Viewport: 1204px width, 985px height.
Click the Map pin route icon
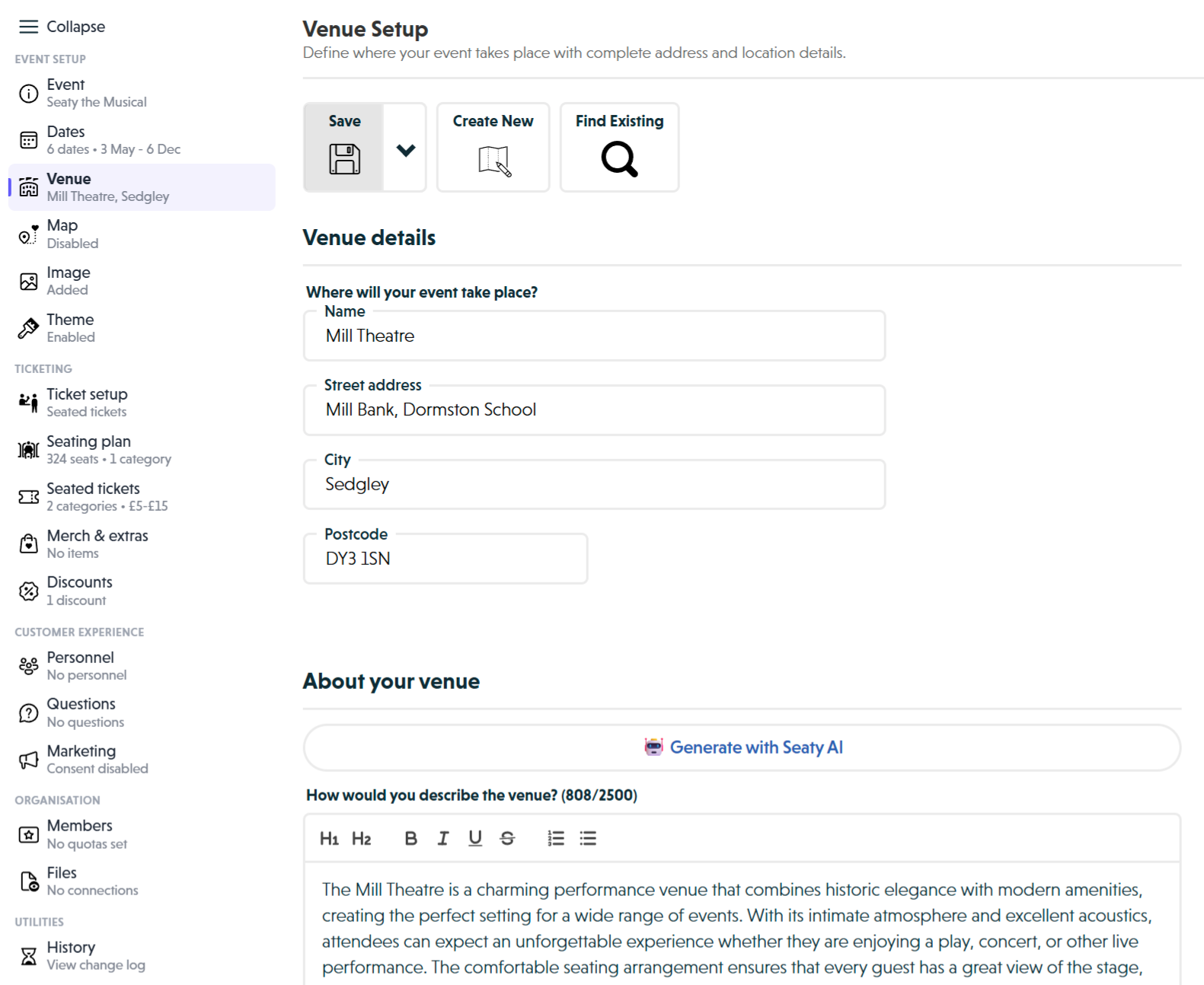tap(28, 234)
